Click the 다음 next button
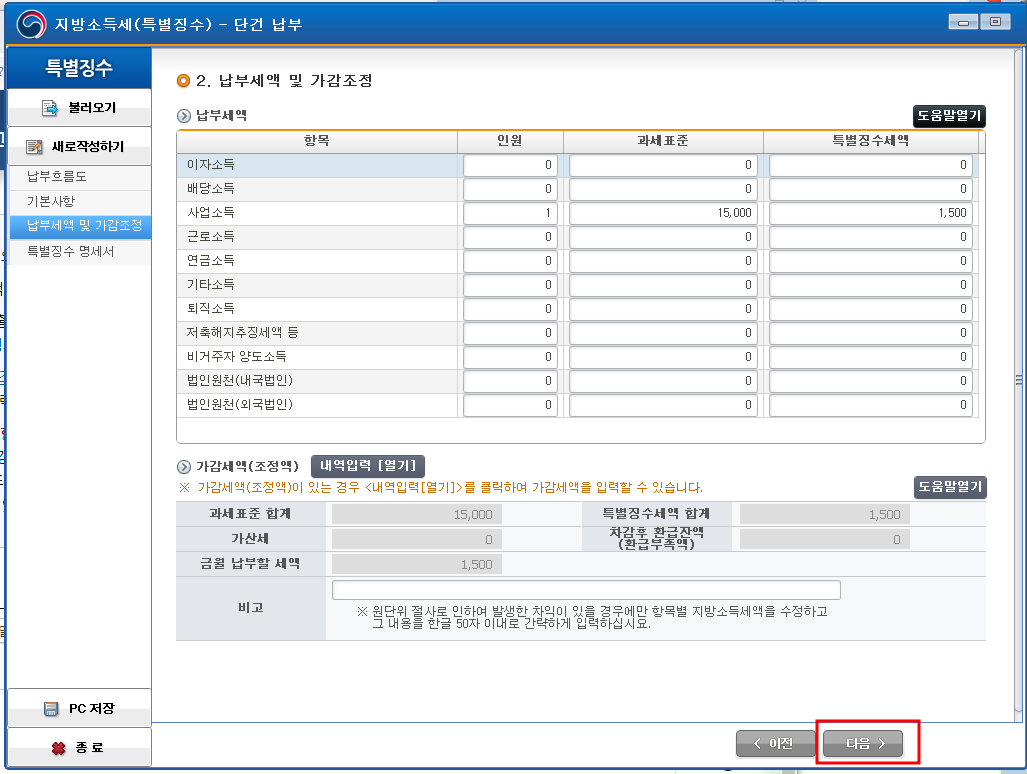 (863, 743)
